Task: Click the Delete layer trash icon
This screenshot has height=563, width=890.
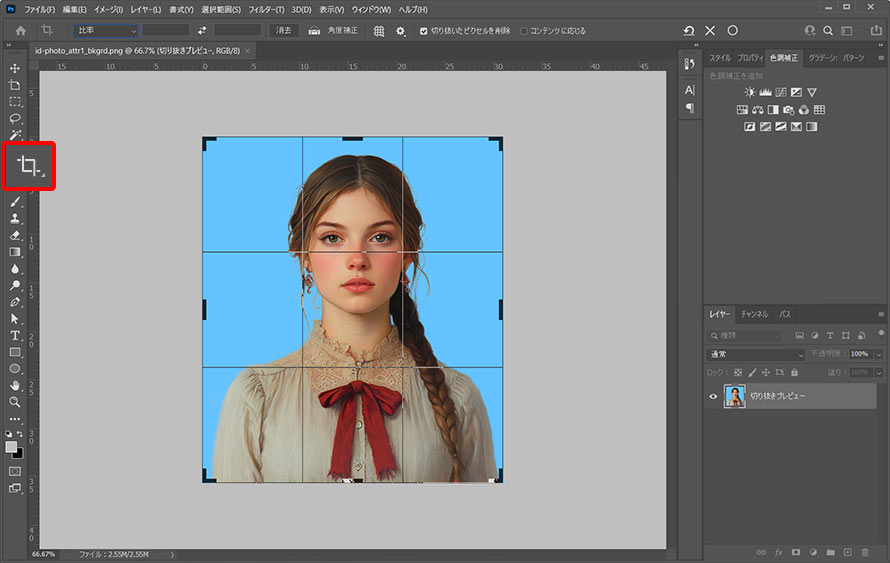Action: 865,552
